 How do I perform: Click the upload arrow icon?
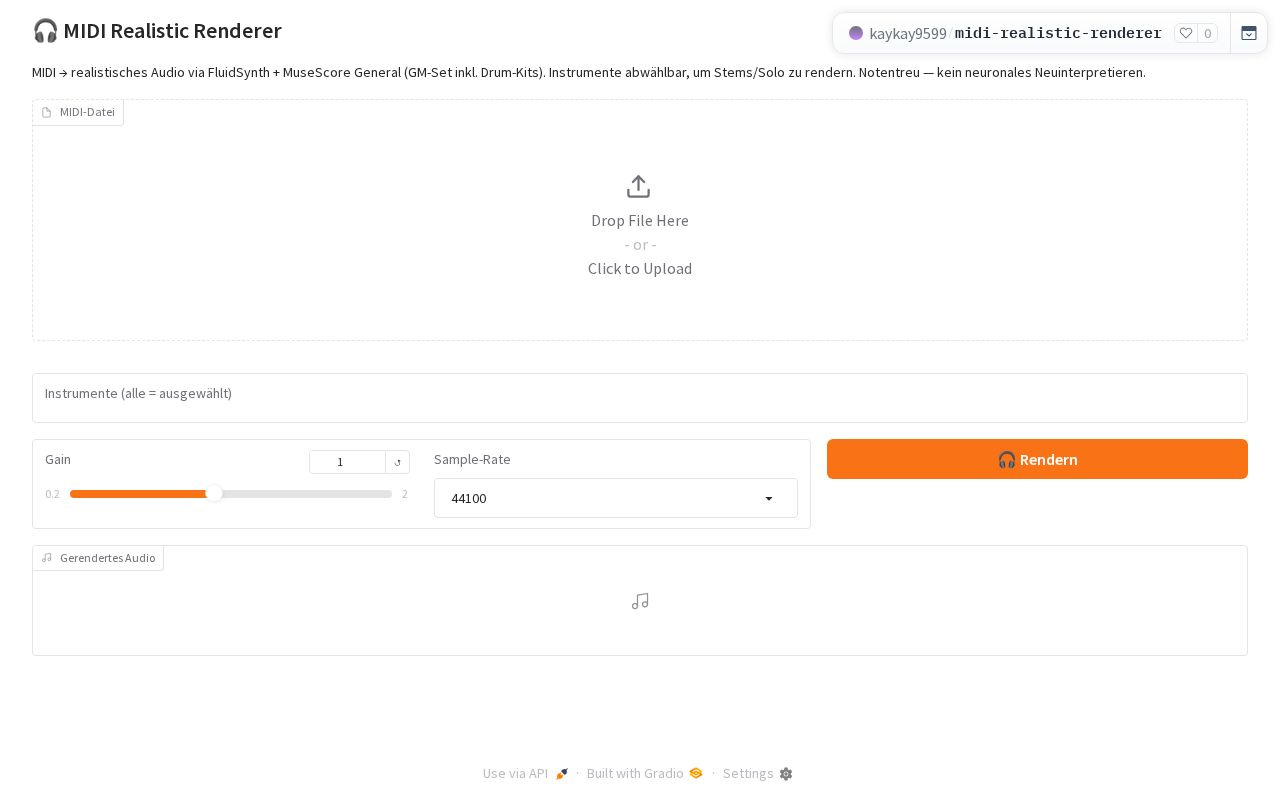pyautogui.click(x=639, y=187)
